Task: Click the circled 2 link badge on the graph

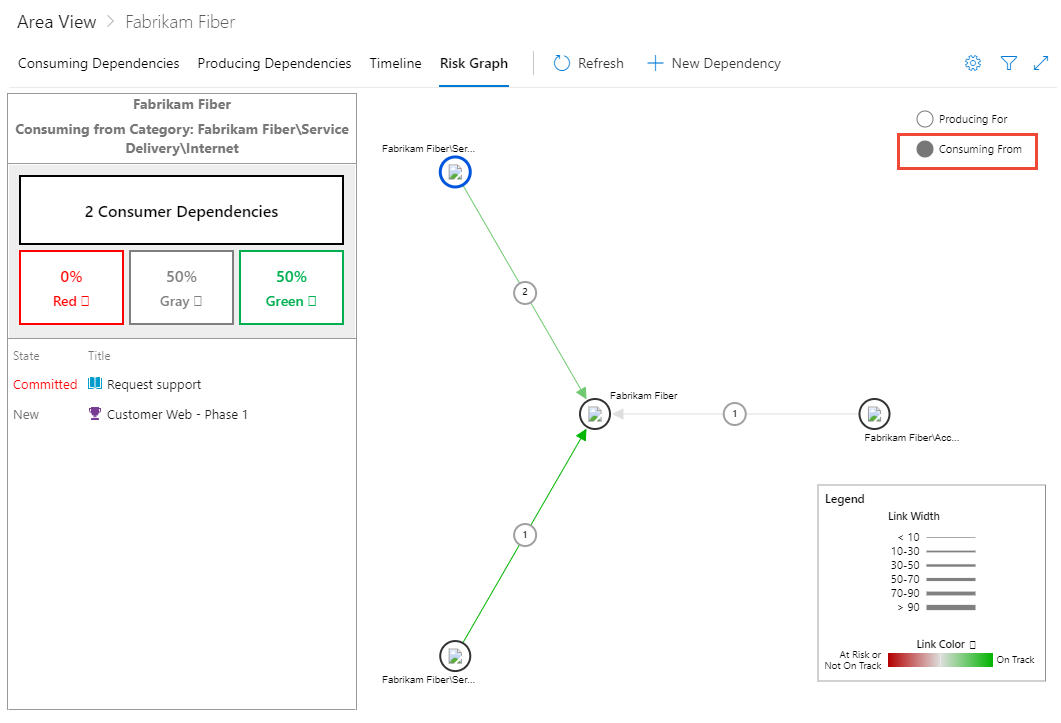Action: pyautogui.click(x=525, y=293)
